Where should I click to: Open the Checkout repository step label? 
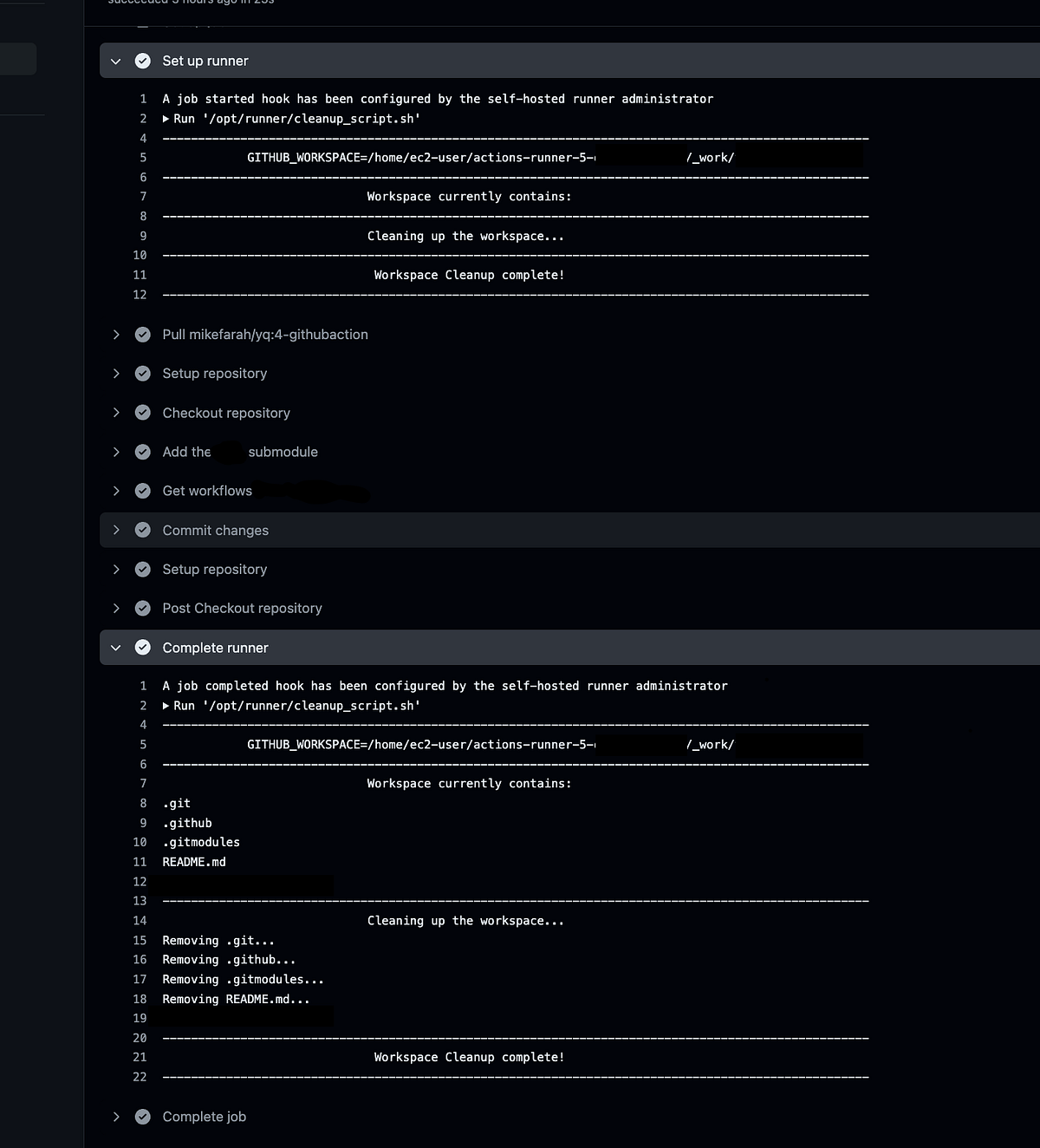click(x=225, y=412)
